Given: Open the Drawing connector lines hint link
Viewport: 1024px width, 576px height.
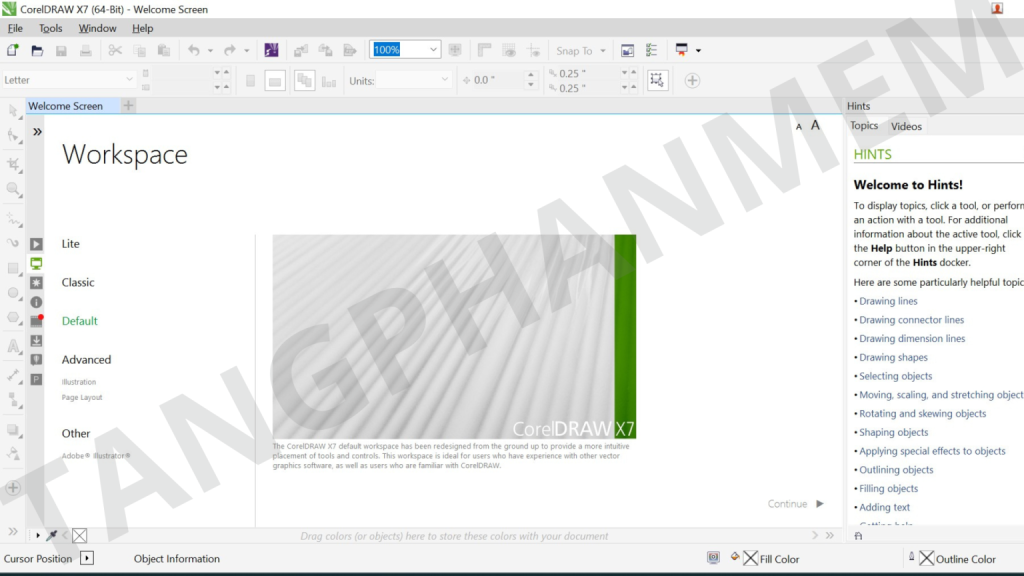Looking at the screenshot, I should click(x=911, y=320).
